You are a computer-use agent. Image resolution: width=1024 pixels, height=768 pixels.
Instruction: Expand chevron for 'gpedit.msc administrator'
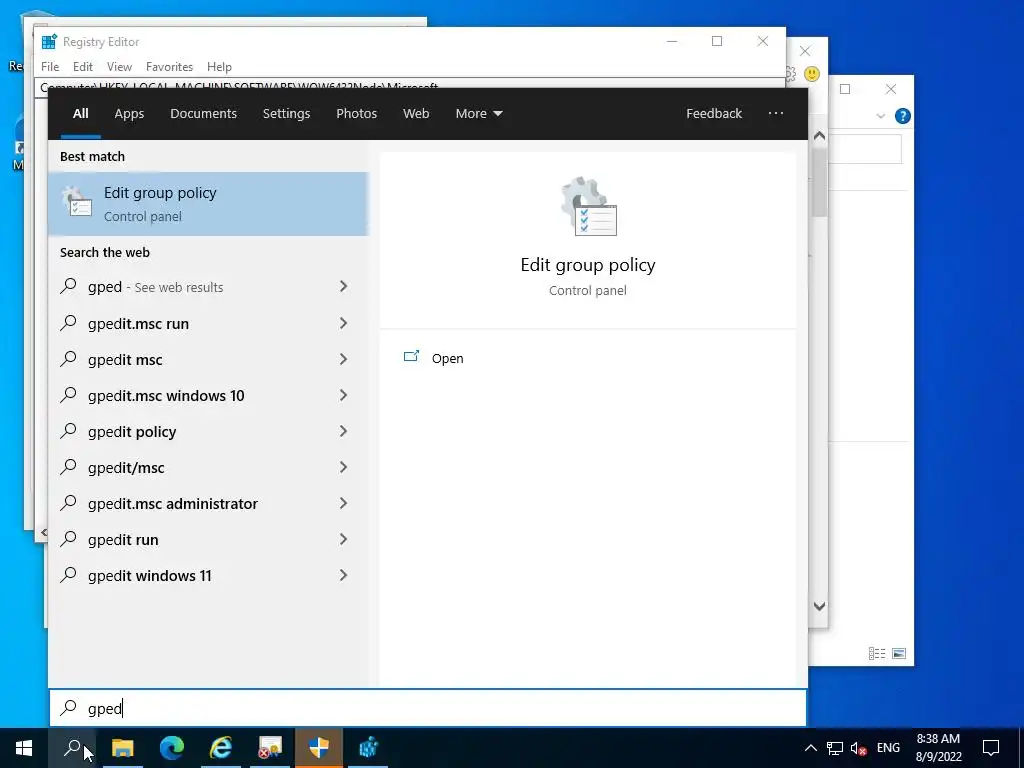coord(344,502)
